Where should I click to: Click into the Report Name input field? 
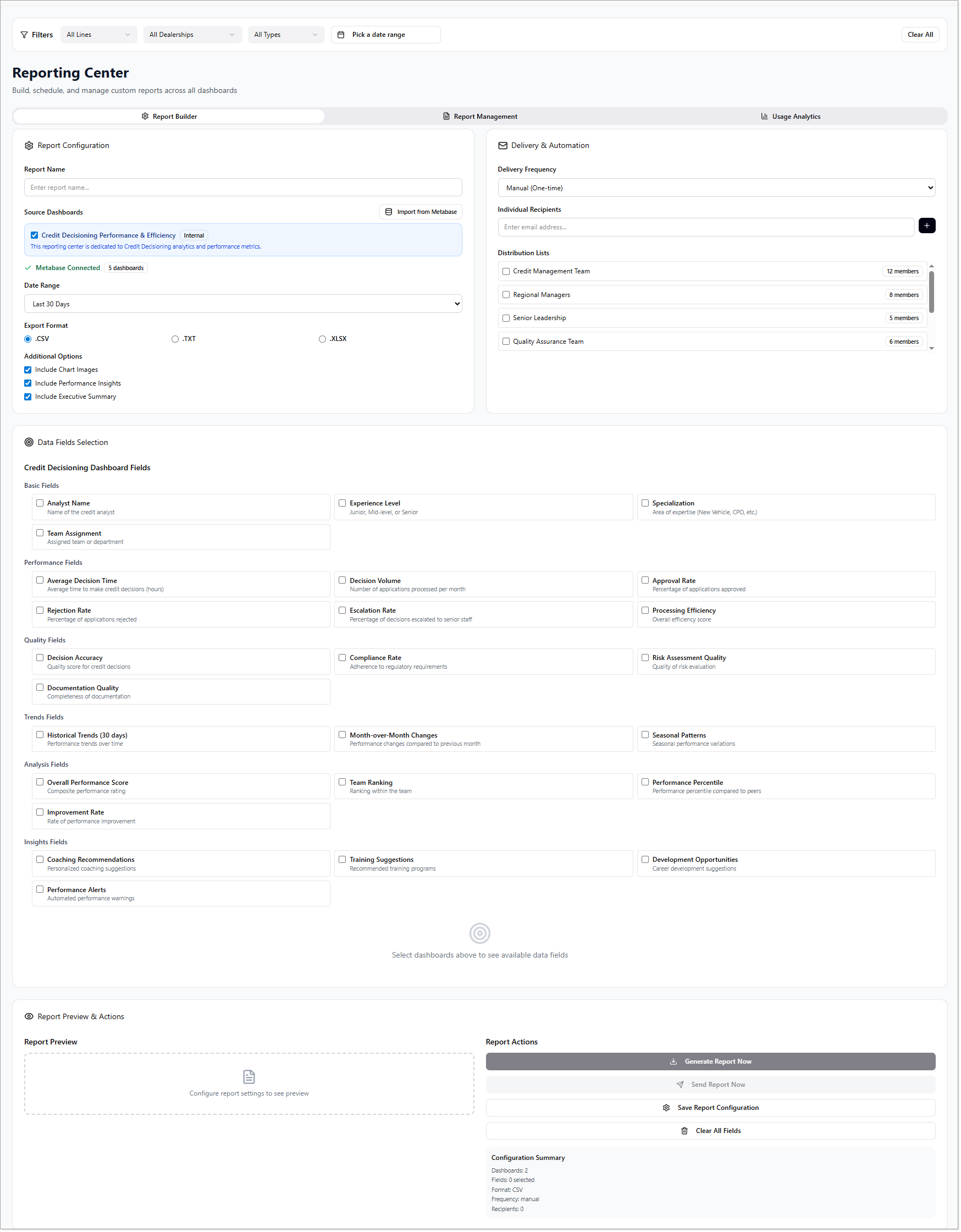coord(243,188)
